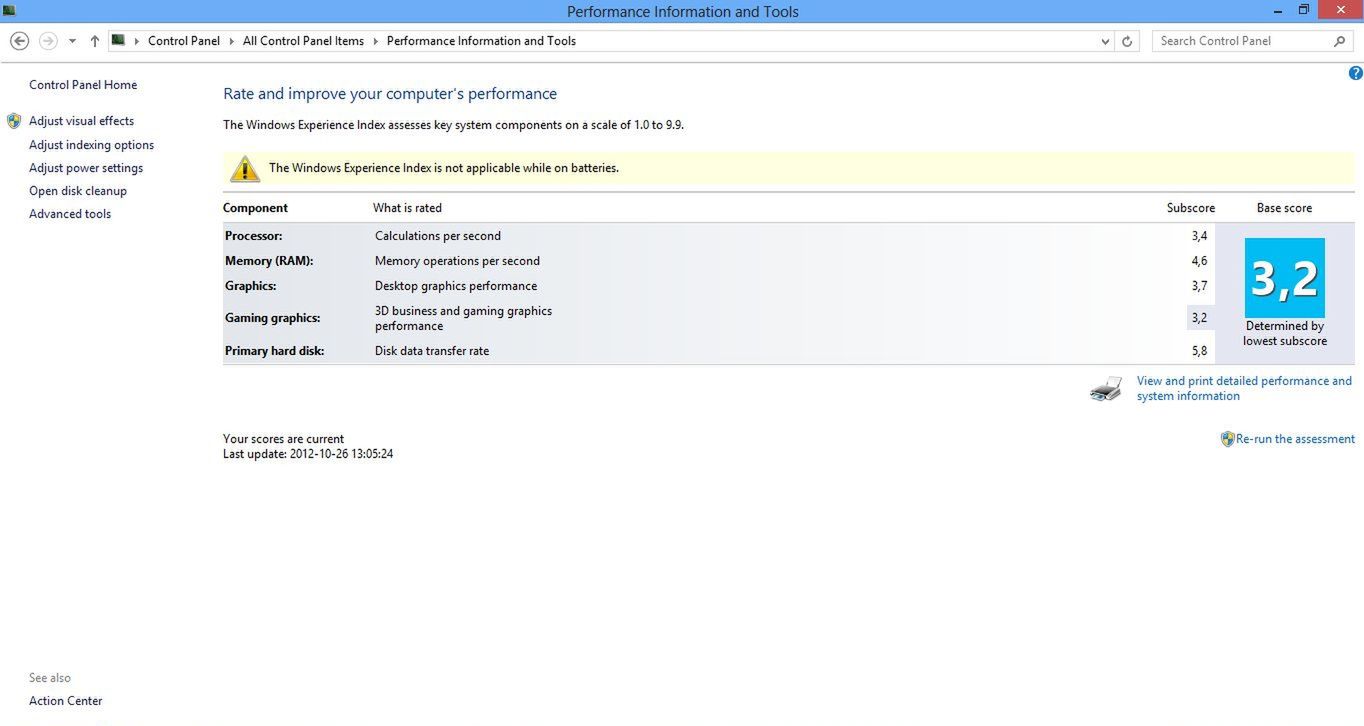Viewport: 1364px width, 726px height.
Task: Click the Memory subscore 4,6
Action: (x=1199, y=261)
